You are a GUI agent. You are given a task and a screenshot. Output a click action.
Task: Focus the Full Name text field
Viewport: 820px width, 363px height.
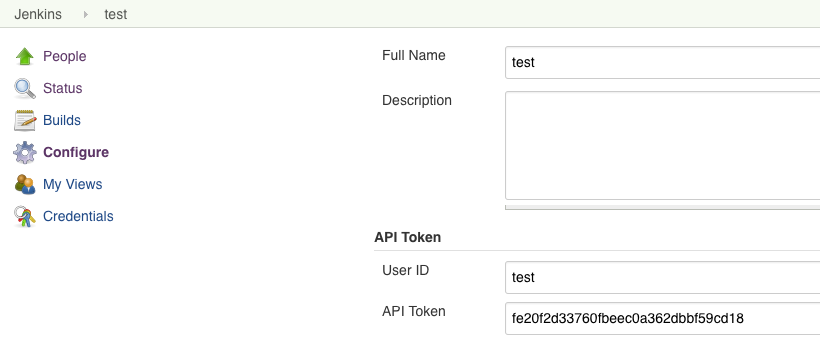click(x=662, y=62)
